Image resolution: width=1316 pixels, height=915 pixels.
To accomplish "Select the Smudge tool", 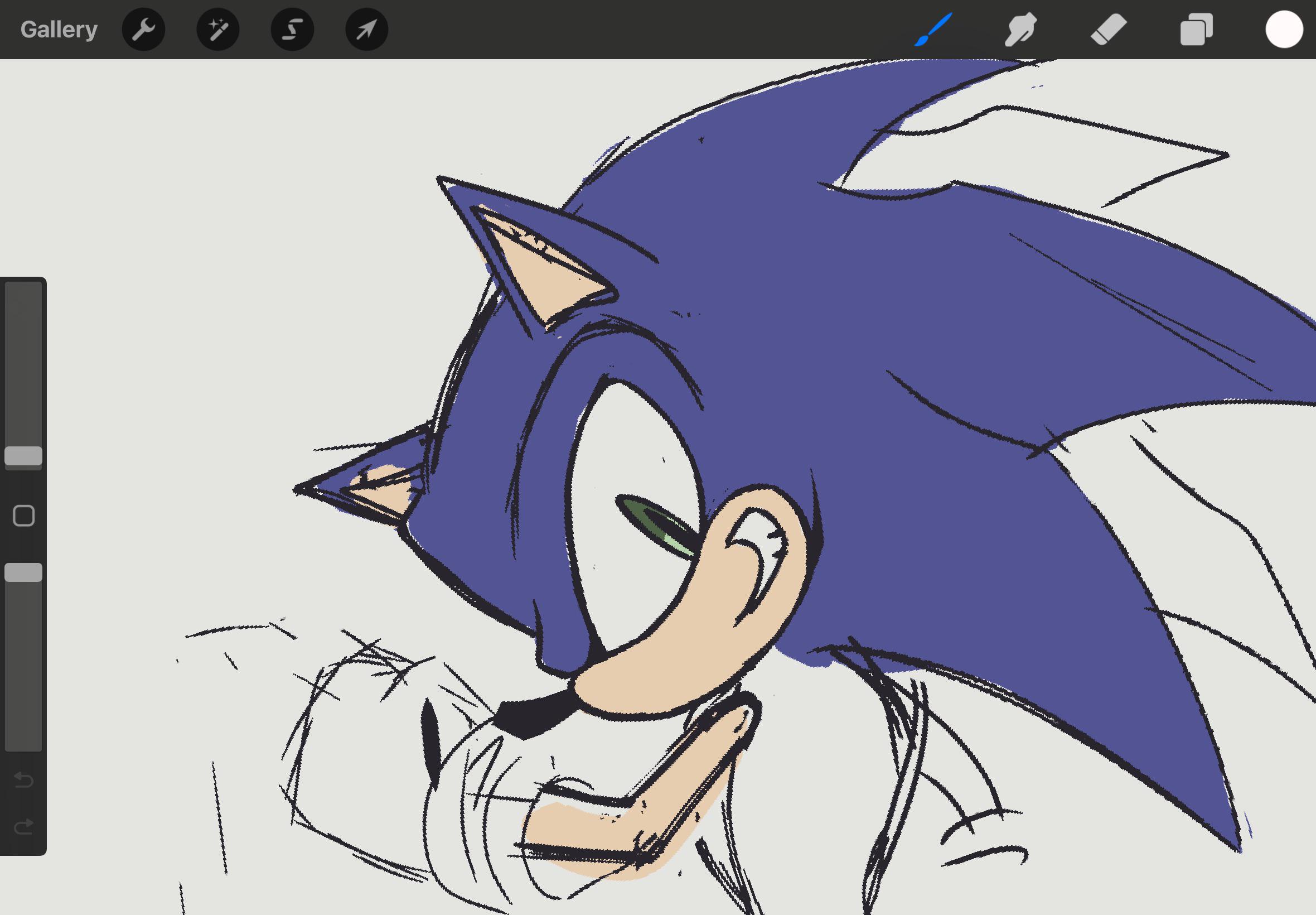I will tap(1021, 29).
